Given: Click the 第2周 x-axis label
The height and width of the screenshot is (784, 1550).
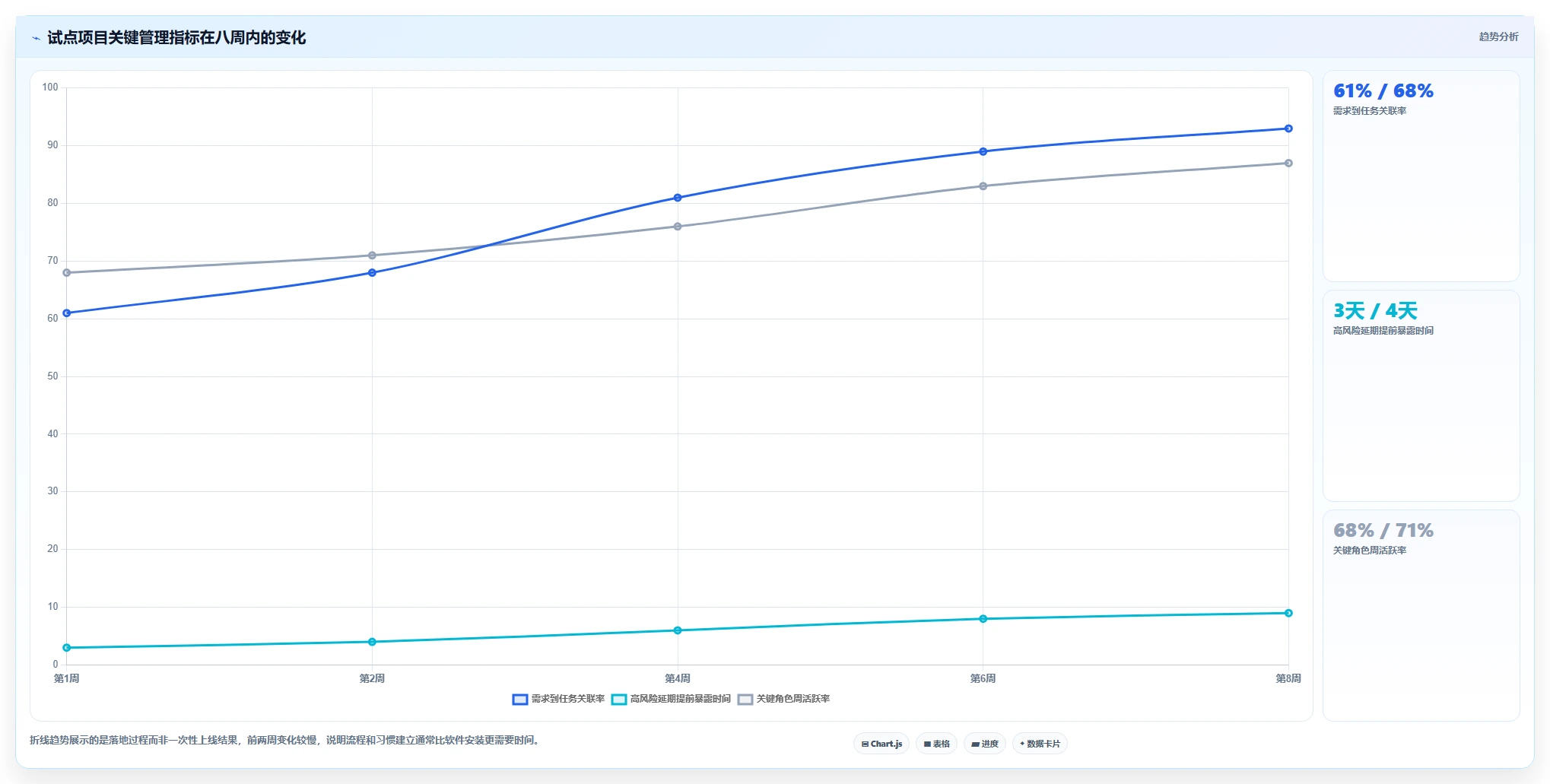Looking at the screenshot, I should [372, 678].
